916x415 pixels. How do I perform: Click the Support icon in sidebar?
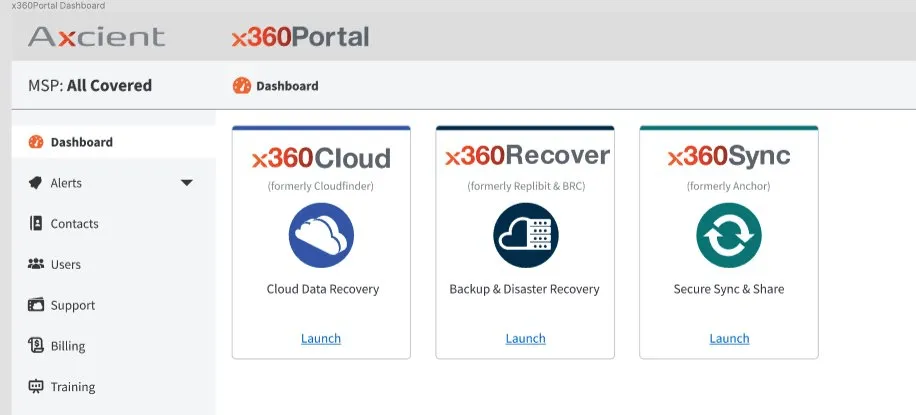[36, 305]
